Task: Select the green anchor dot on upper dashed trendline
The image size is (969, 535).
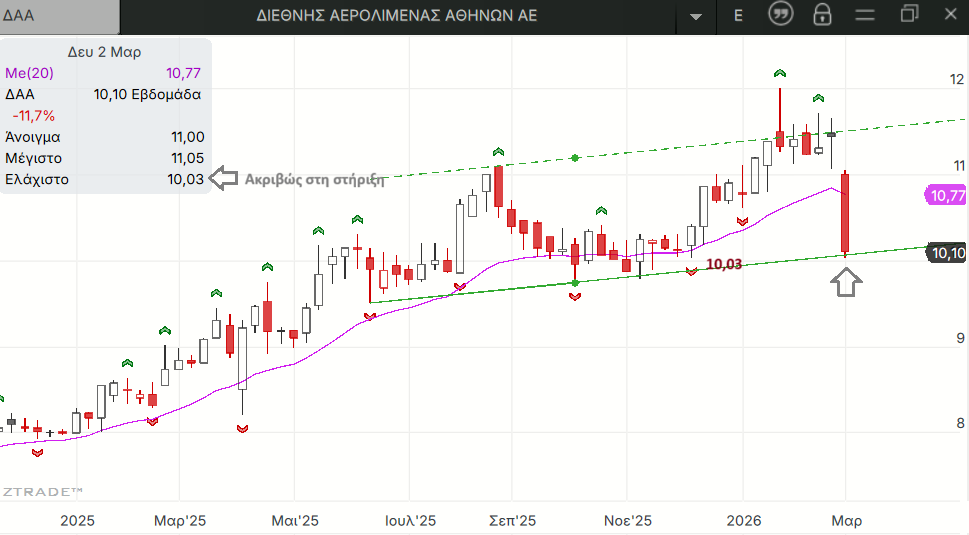Action: tap(575, 158)
